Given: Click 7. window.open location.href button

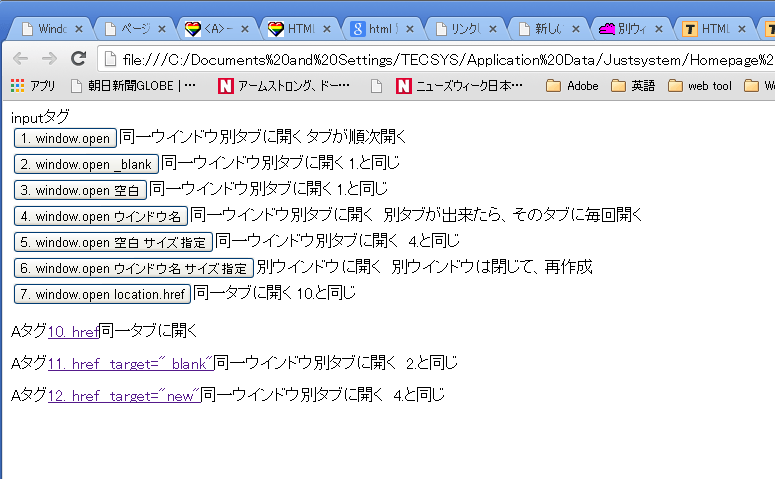Looking at the screenshot, I should (x=102, y=294).
